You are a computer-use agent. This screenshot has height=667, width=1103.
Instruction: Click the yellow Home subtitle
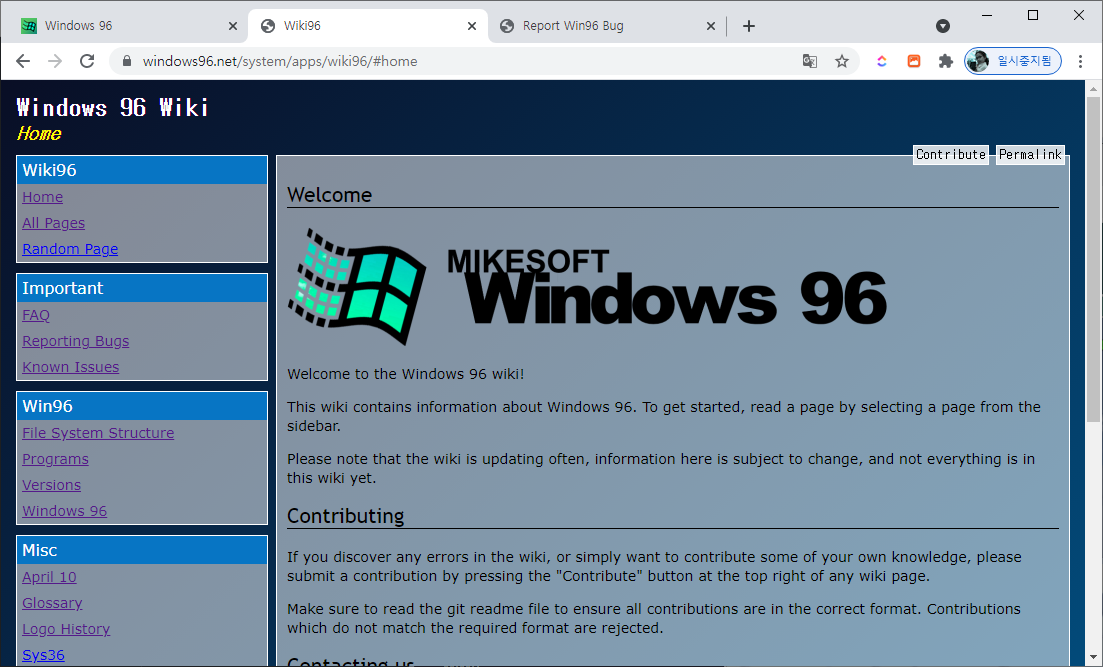coord(39,134)
